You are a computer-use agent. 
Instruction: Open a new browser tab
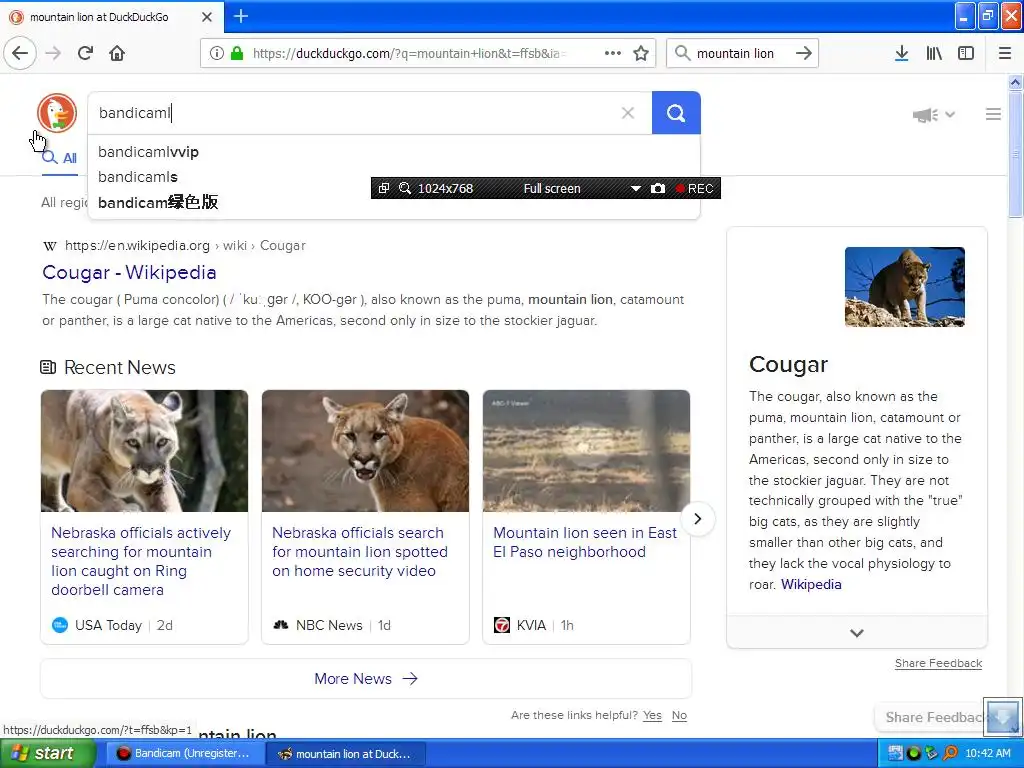click(240, 16)
